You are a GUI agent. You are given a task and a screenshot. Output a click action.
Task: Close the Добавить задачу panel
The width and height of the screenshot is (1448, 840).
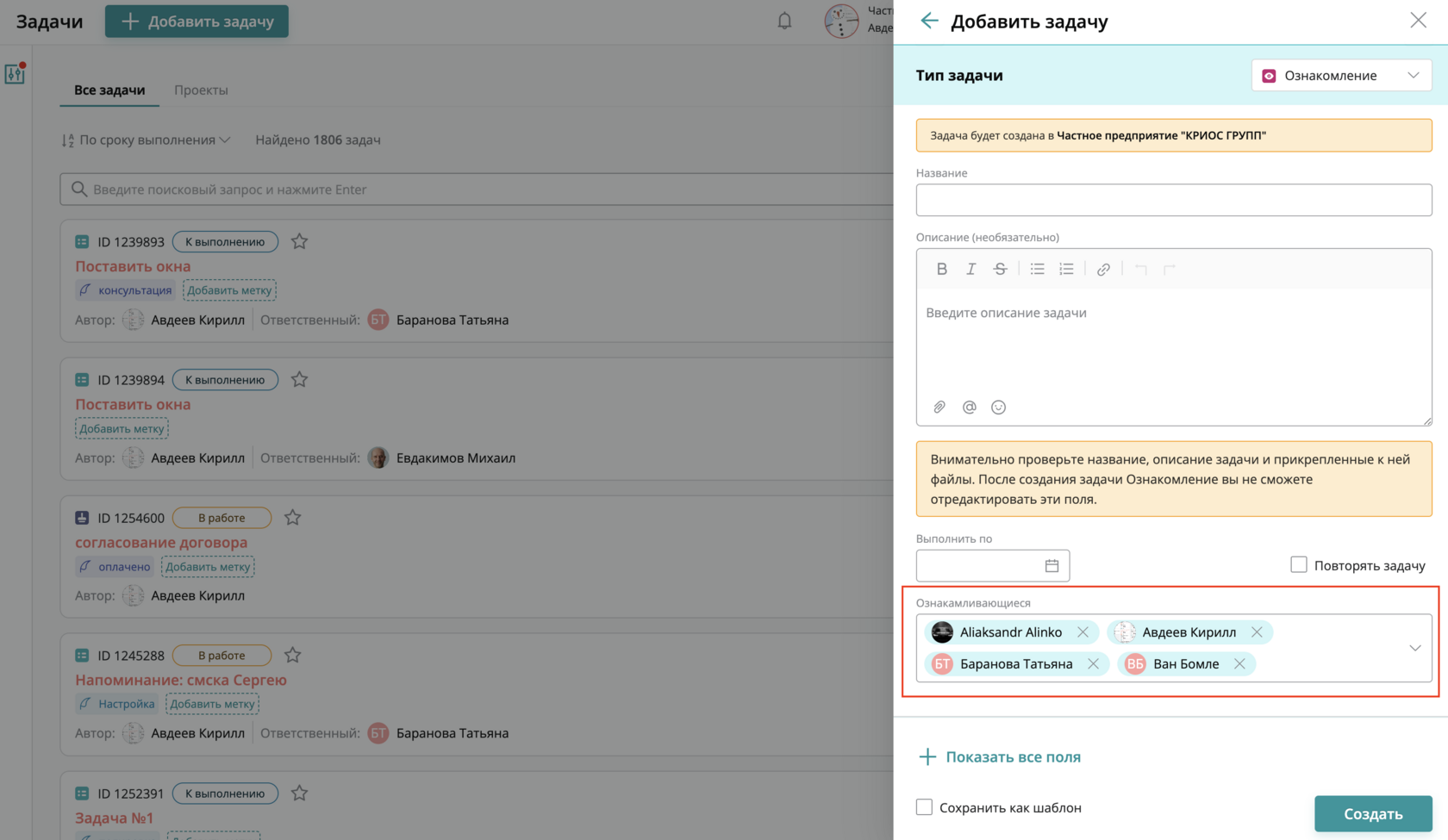pos(1418,21)
